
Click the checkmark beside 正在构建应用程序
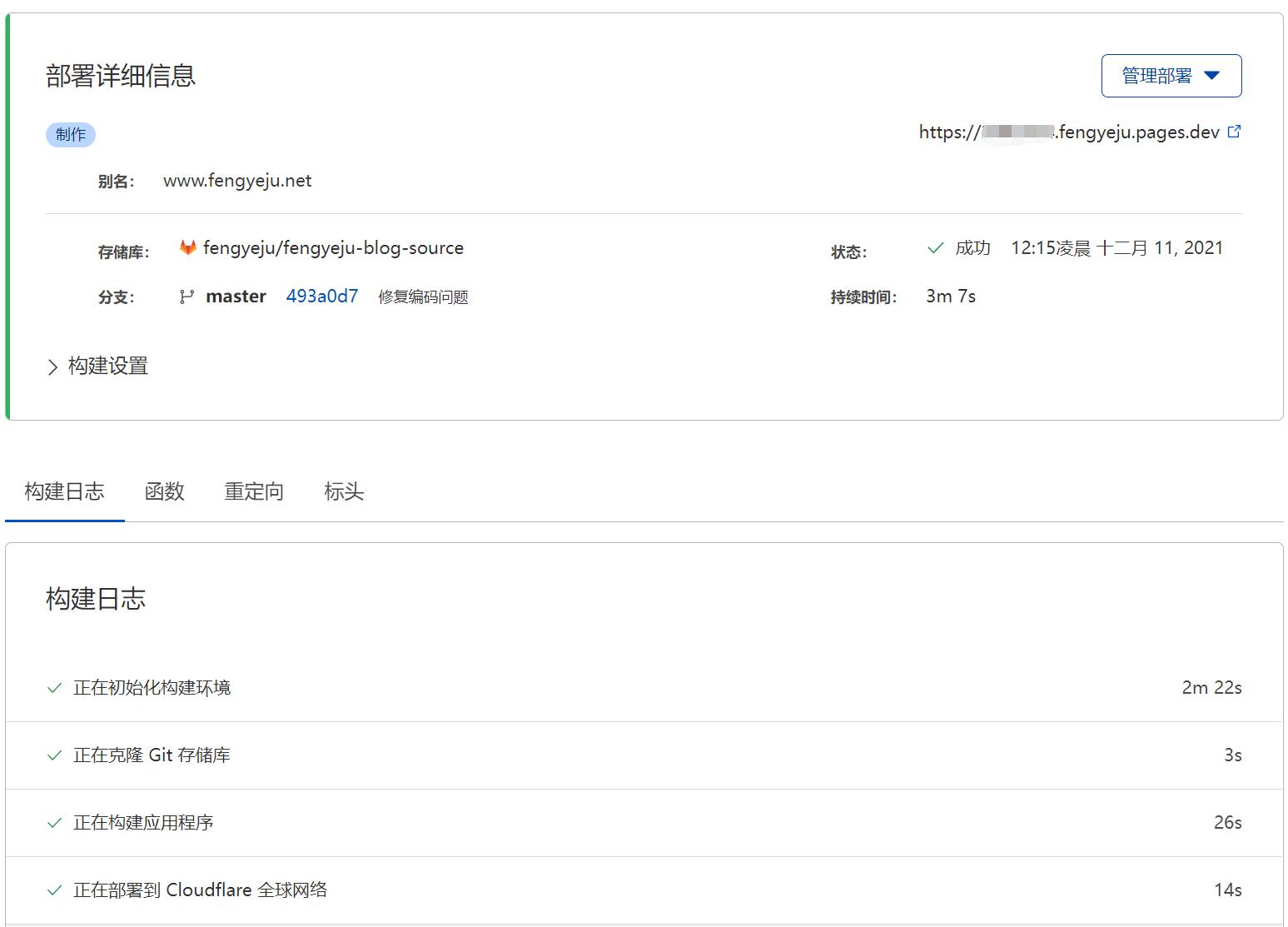53,823
